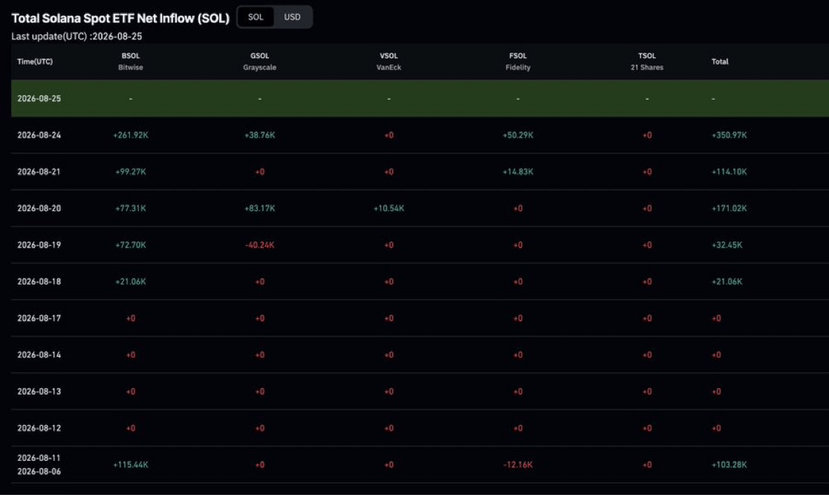Click BSOL value +115.44K
Viewport: 829px width, 495px height.
pos(131,464)
